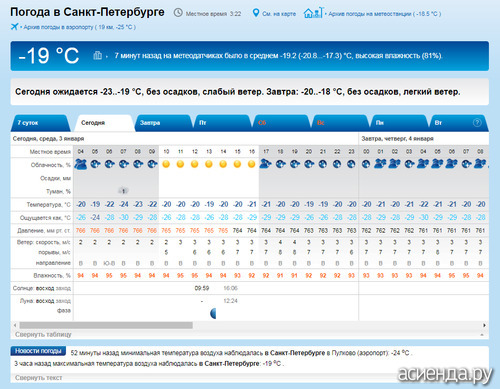
Task: Click the city sensors building icon
Action: (97, 55)
